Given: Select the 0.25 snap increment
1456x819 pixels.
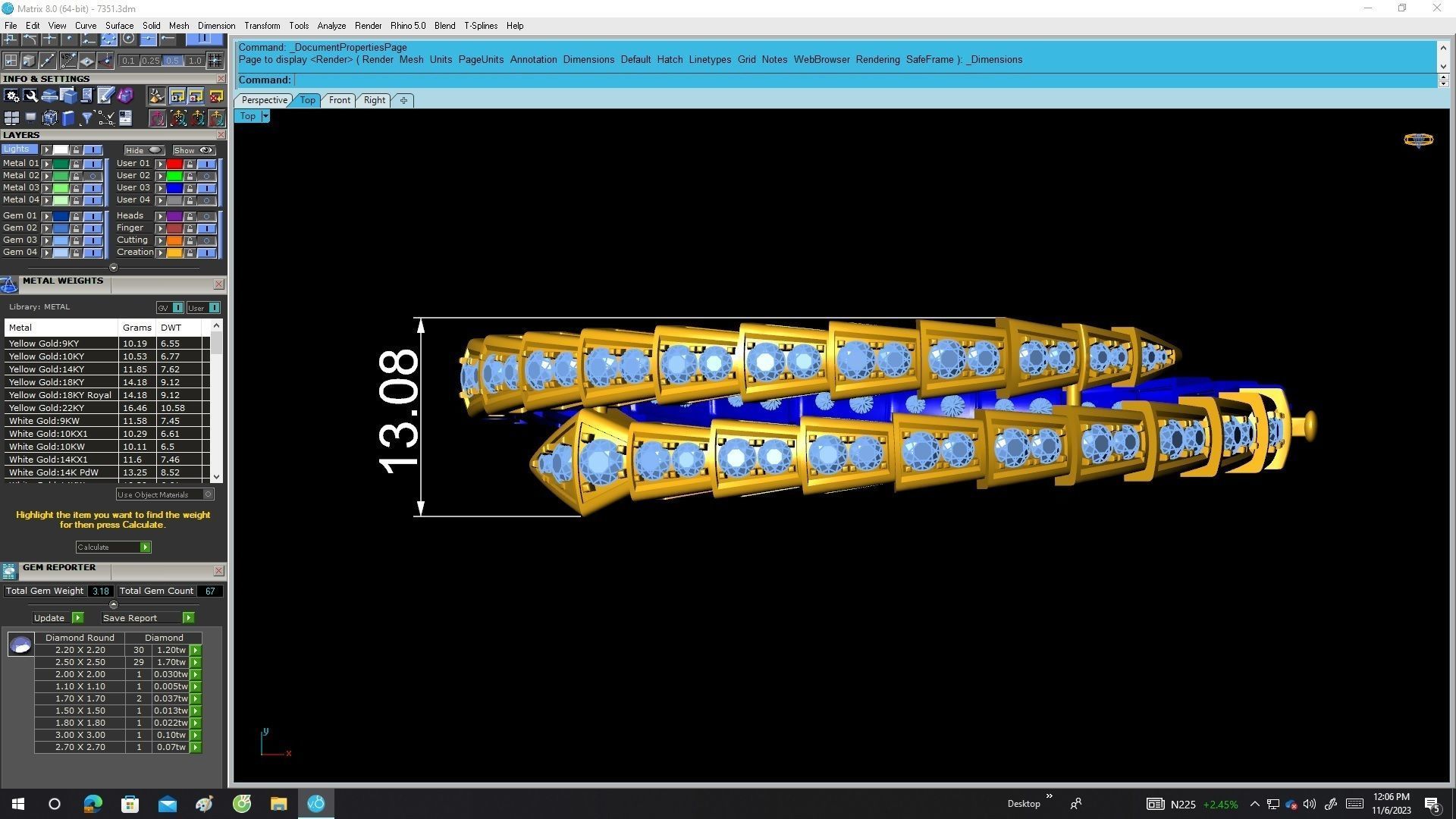Looking at the screenshot, I should [x=150, y=61].
